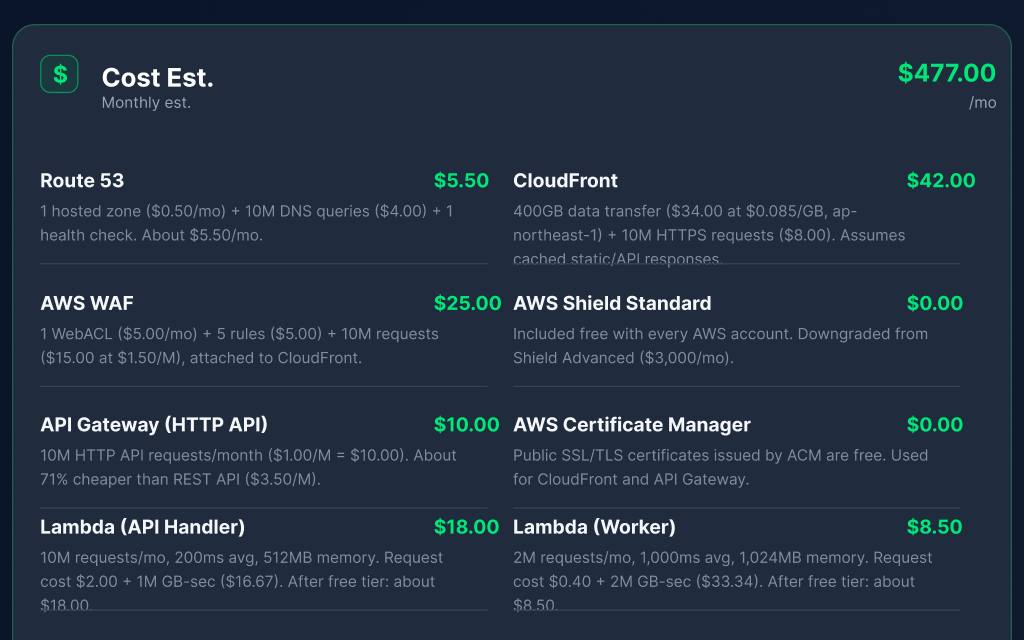Click the Route 53 price $5.50
The height and width of the screenshot is (640, 1024).
tap(461, 180)
